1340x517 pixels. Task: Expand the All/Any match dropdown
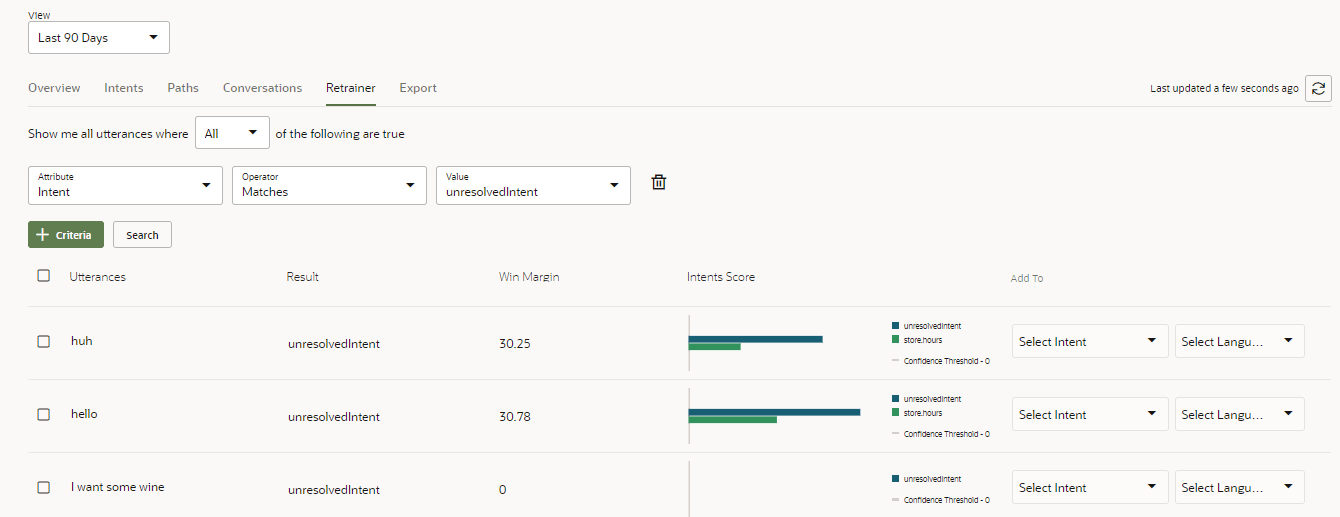click(x=232, y=133)
